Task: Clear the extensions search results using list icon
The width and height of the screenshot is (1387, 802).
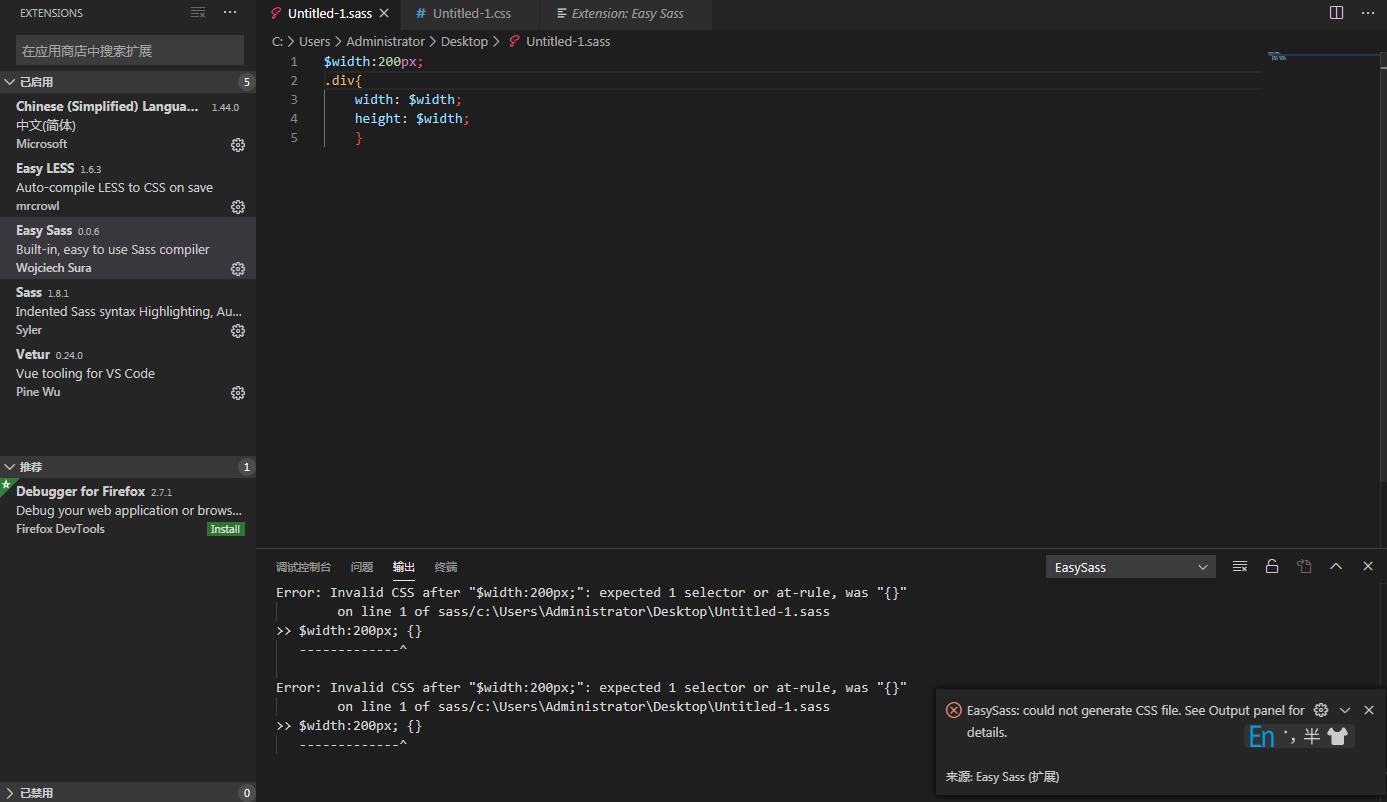Action: [x=198, y=13]
